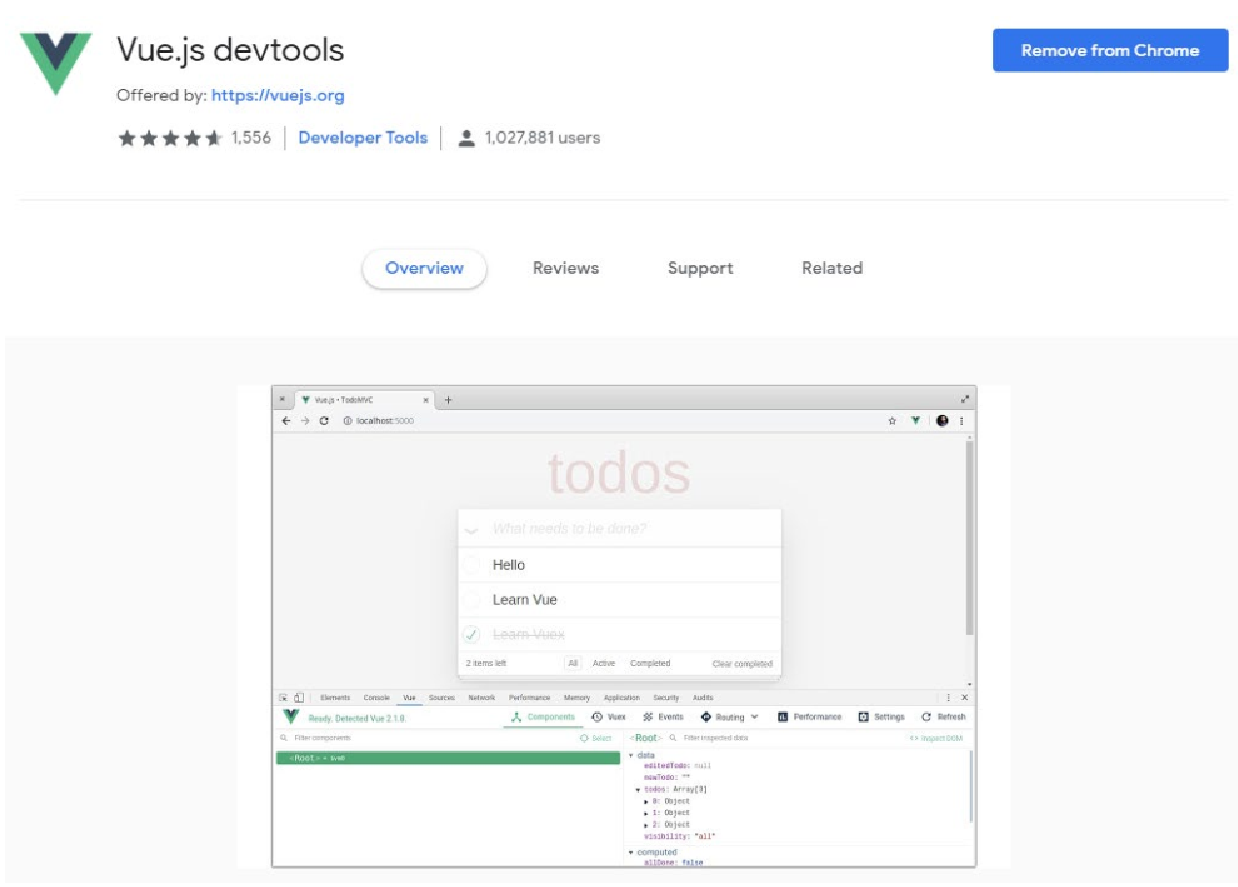The width and height of the screenshot is (1238, 887).
Task: Expand the '0: Object' entry
Action: tap(646, 802)
